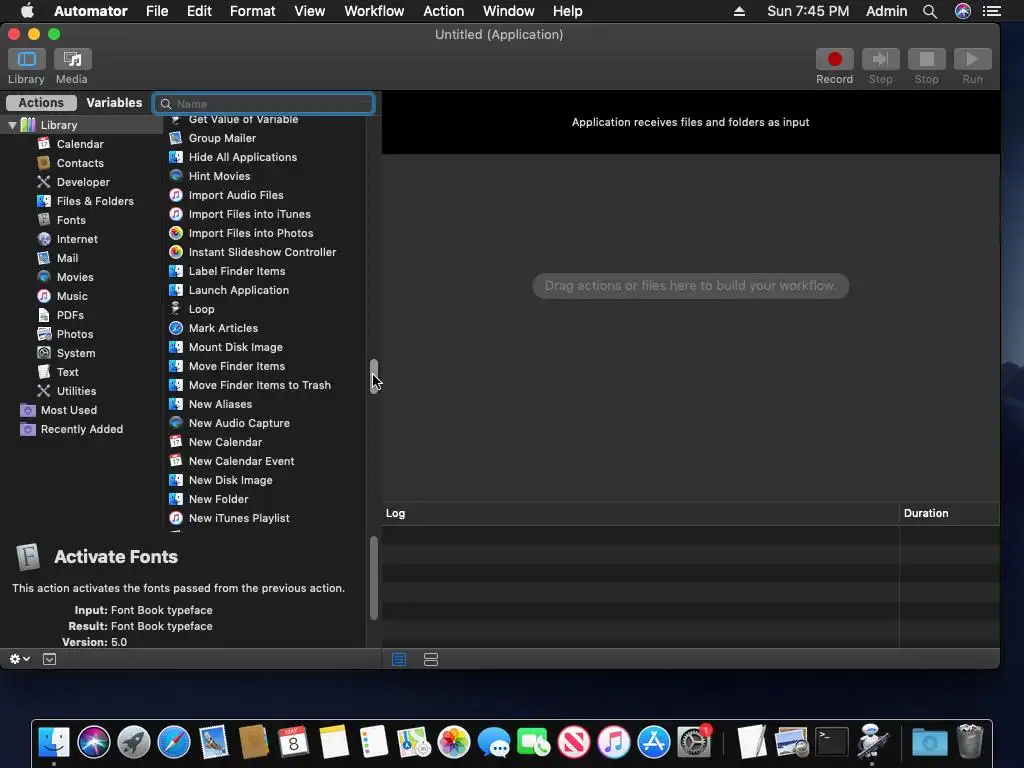
Task: Open the Recently Added smart group
Action: click(x=82, y=428)
